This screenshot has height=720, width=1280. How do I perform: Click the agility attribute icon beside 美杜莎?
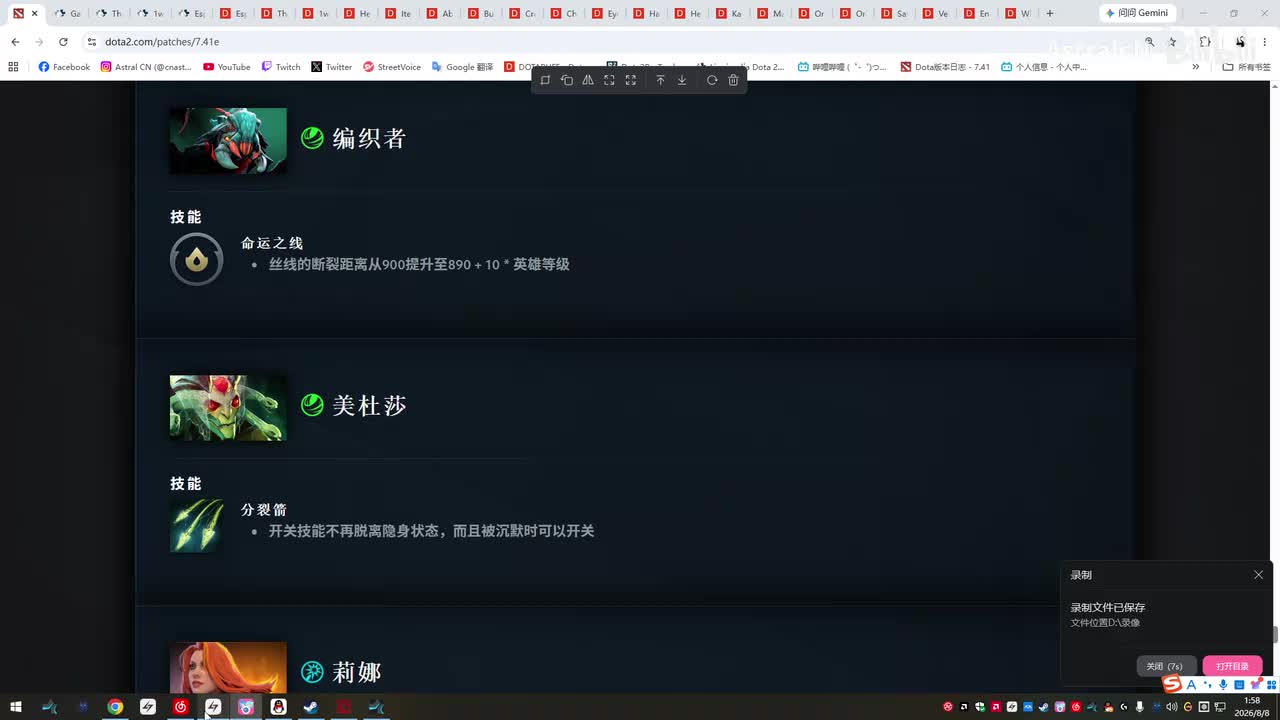tap(312, 405)
